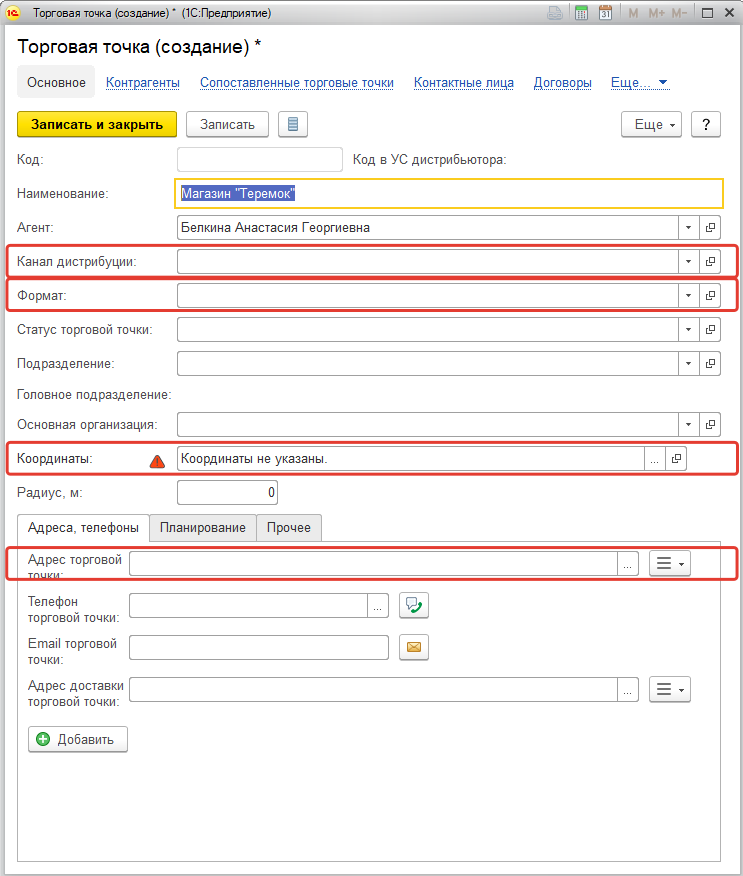Click into Email торговой точки input field

(x=259, y=648)
